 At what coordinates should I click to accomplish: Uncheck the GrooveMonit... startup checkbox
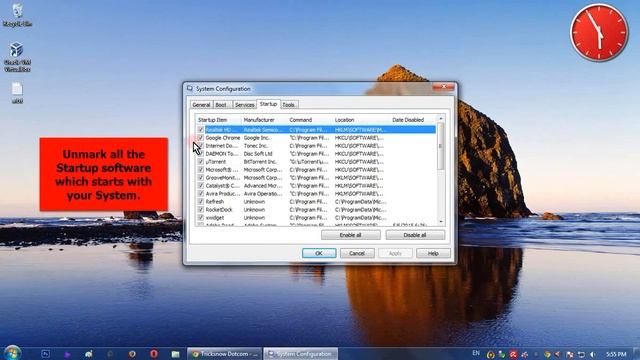[200, 178]
